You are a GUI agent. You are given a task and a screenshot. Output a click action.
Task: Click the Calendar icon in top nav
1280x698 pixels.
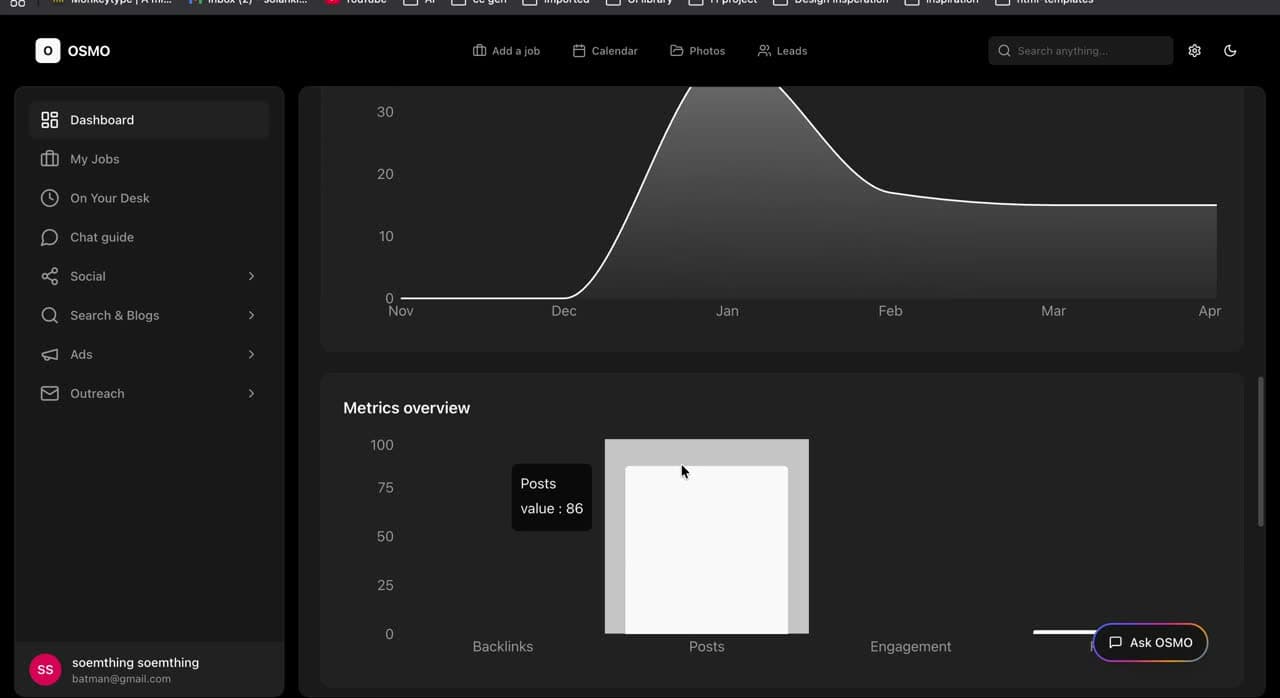point(579,51)
